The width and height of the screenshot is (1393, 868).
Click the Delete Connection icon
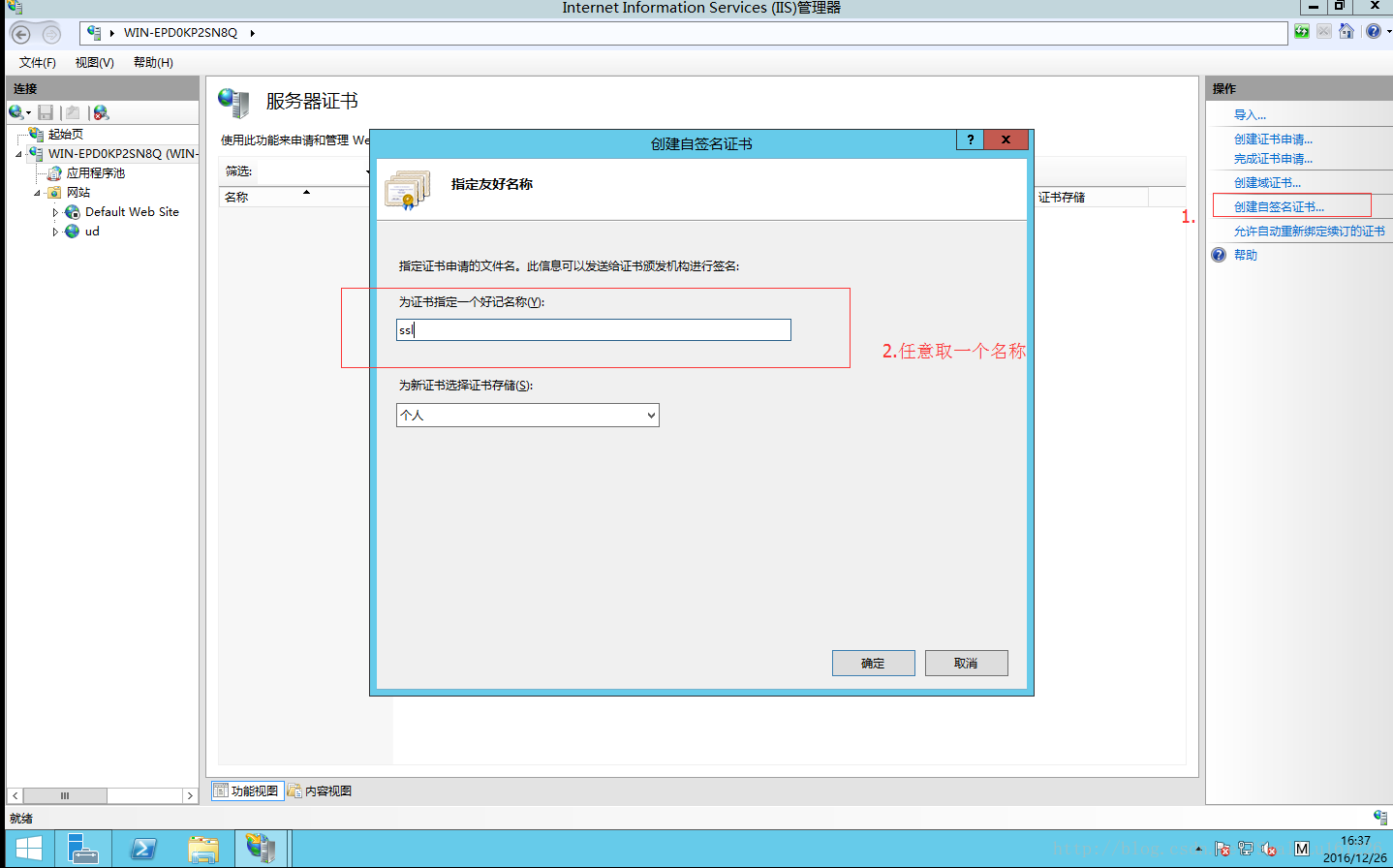coord(101,112)
